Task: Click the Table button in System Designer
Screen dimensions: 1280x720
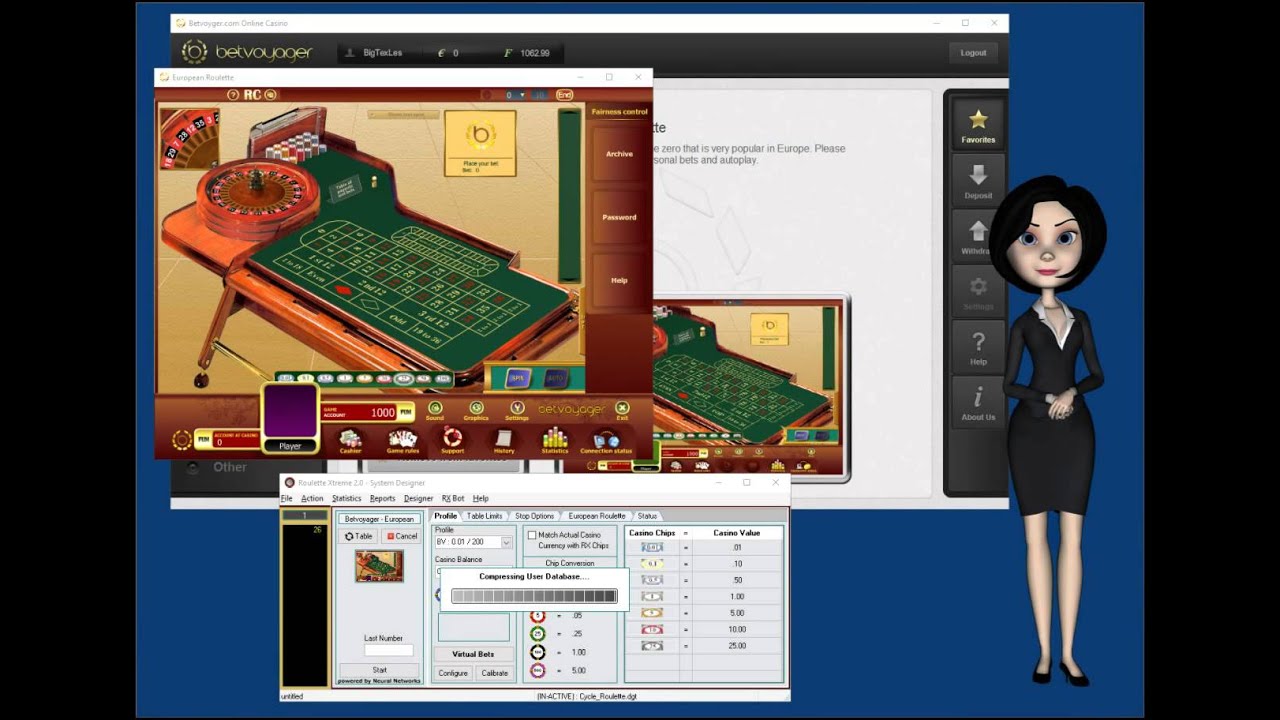Action: pos(359,536)
